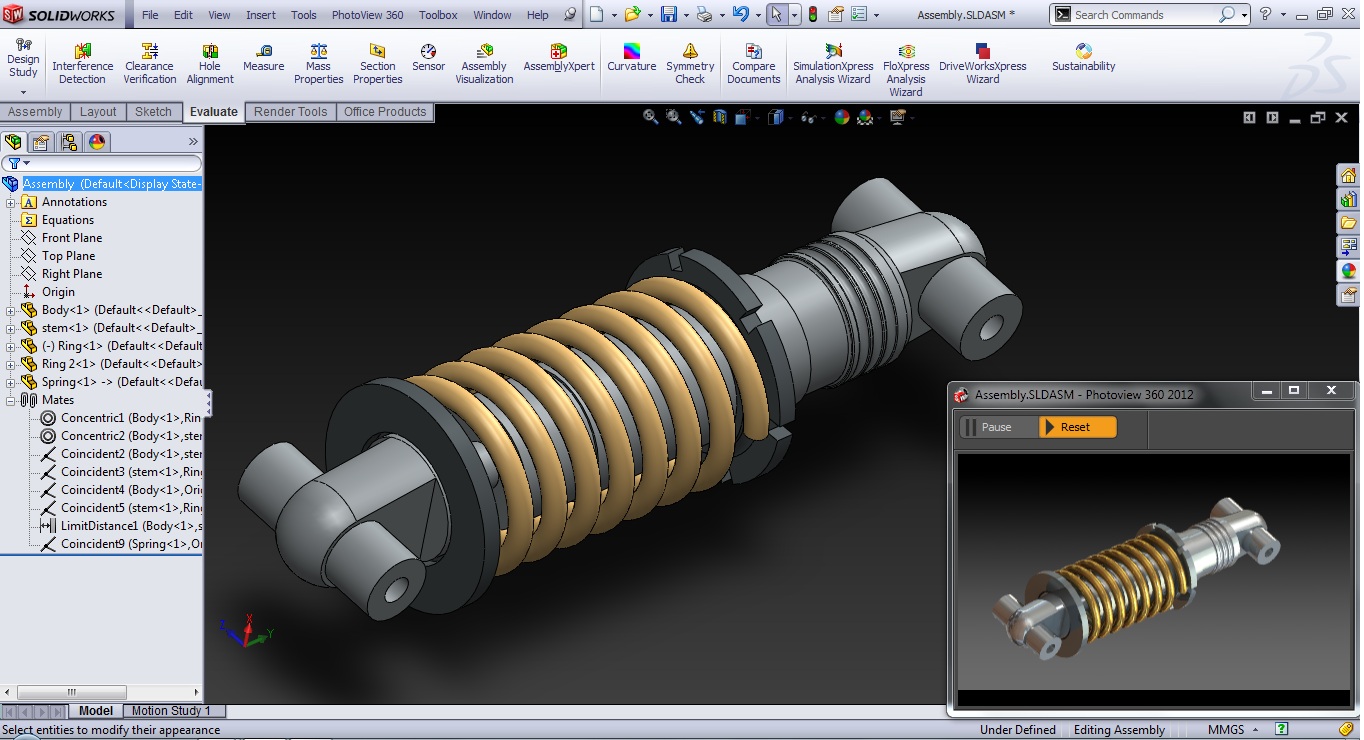
Task: Click Edit Appearance color ball in view toolbar
Action: click(x=842, y=117)
